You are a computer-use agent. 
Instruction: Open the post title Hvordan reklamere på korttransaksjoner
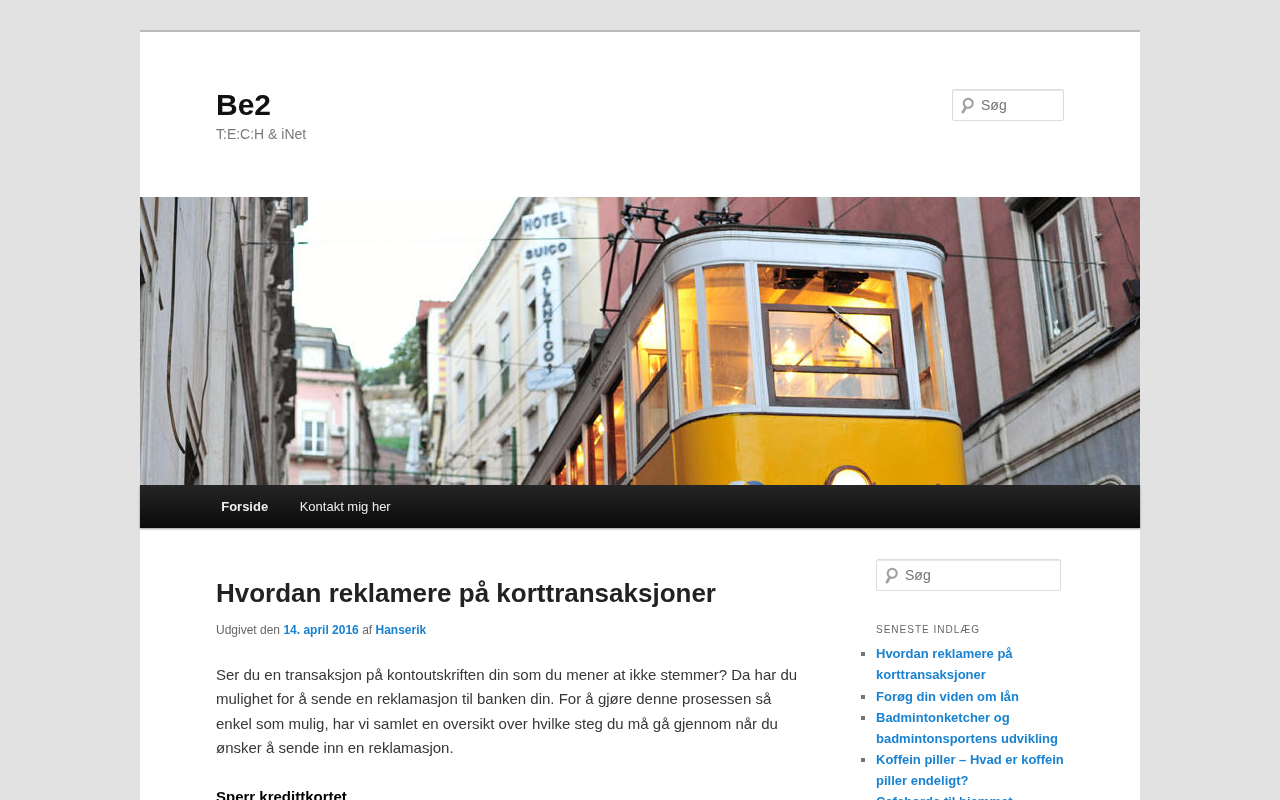tap(466, 593)
